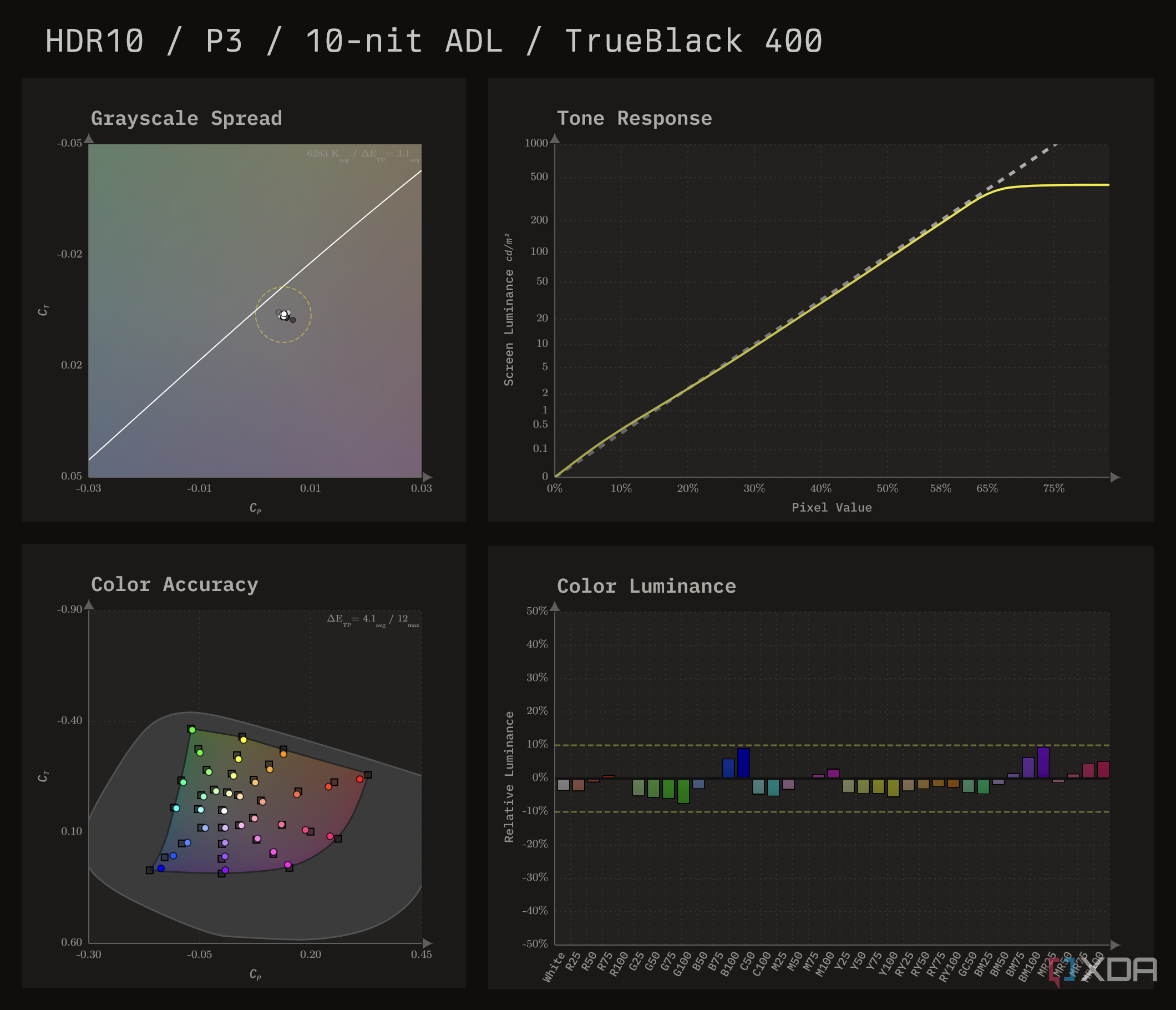The height and width of the screenshot is (1010, 1176).
Task: Click the '65%' pixel value tick
Action: [x=987, y=488]
